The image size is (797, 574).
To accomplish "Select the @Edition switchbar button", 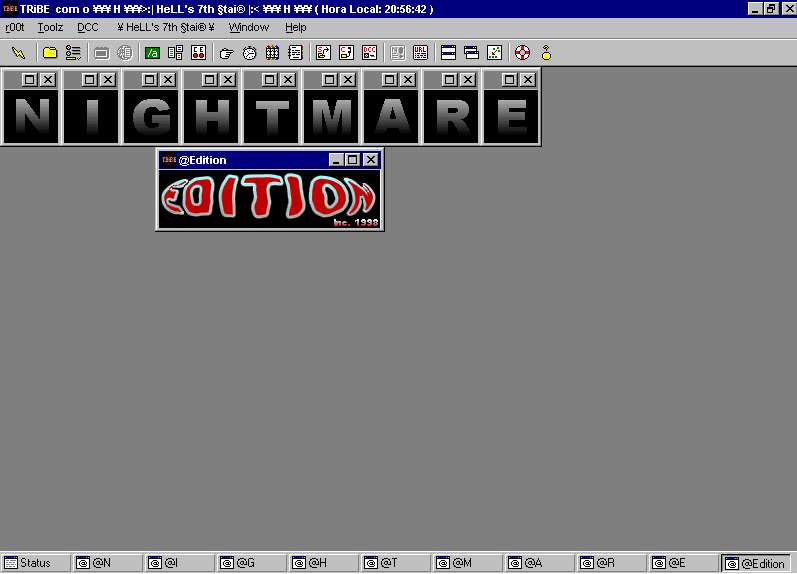I will point(756,564).
